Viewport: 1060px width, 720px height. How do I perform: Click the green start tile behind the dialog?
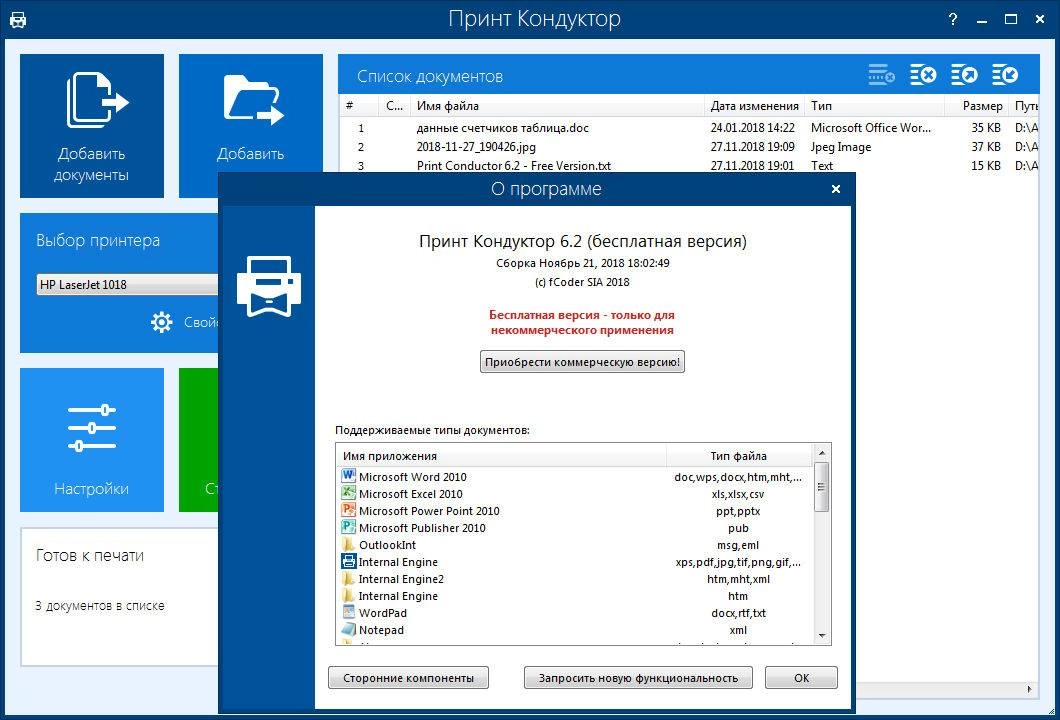coord(198,439)
